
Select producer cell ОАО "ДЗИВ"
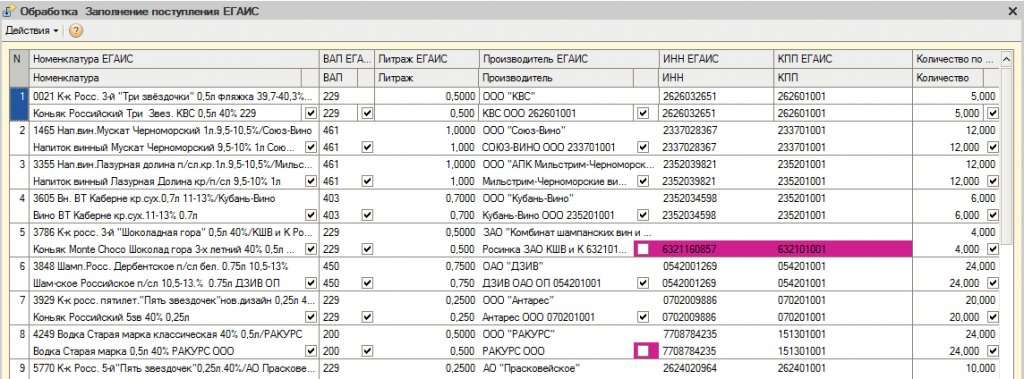coord(569,266)
